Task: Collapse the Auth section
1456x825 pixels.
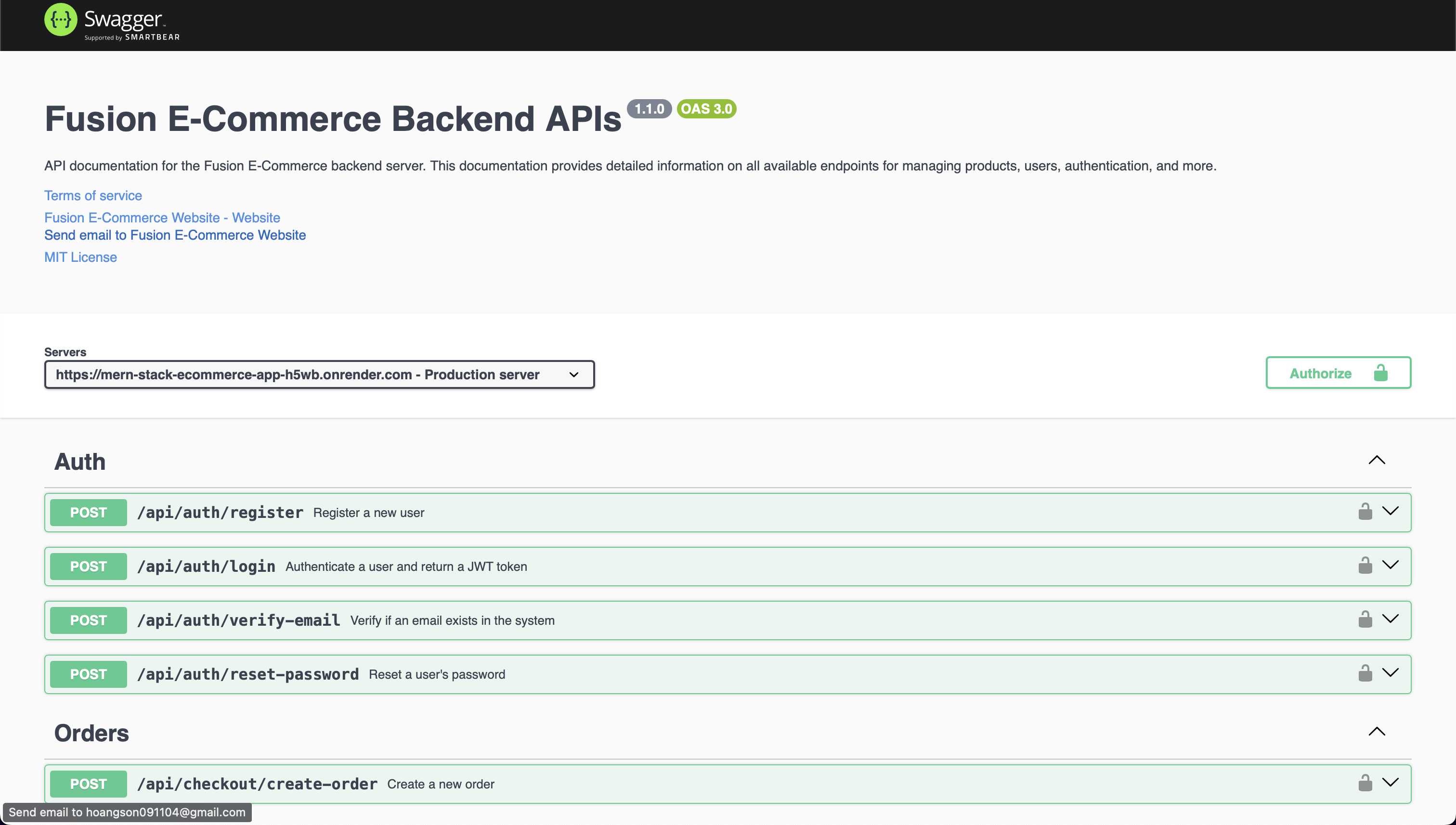Action: (1377, 460)
